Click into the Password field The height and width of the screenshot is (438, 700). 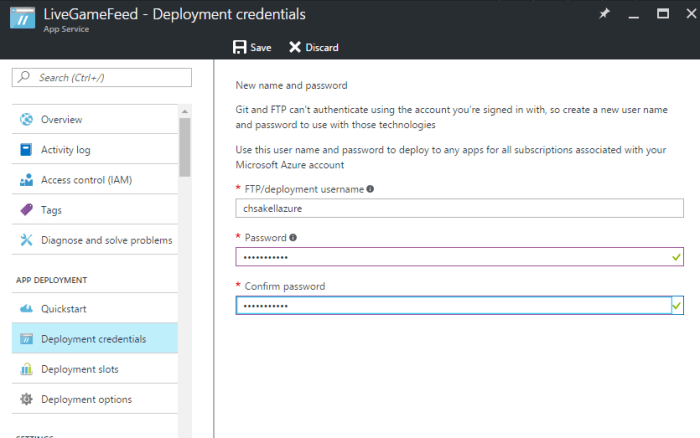point(459,257)
